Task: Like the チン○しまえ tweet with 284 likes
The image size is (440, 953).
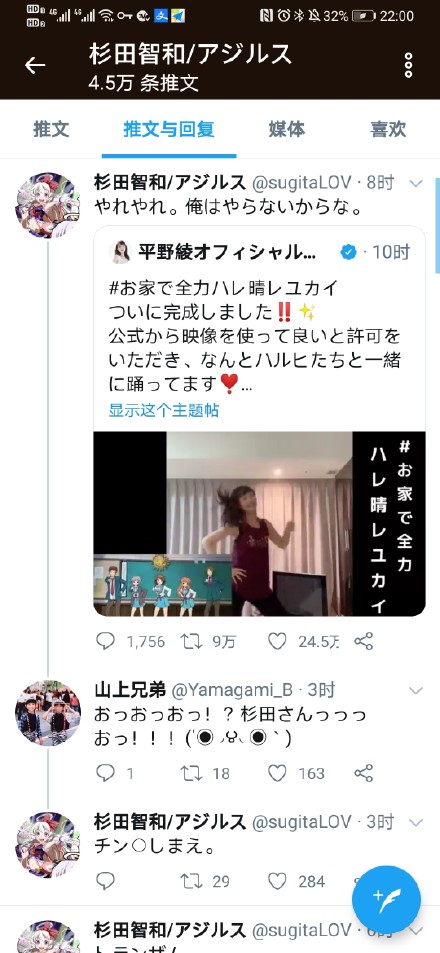Action: (277, 881)
